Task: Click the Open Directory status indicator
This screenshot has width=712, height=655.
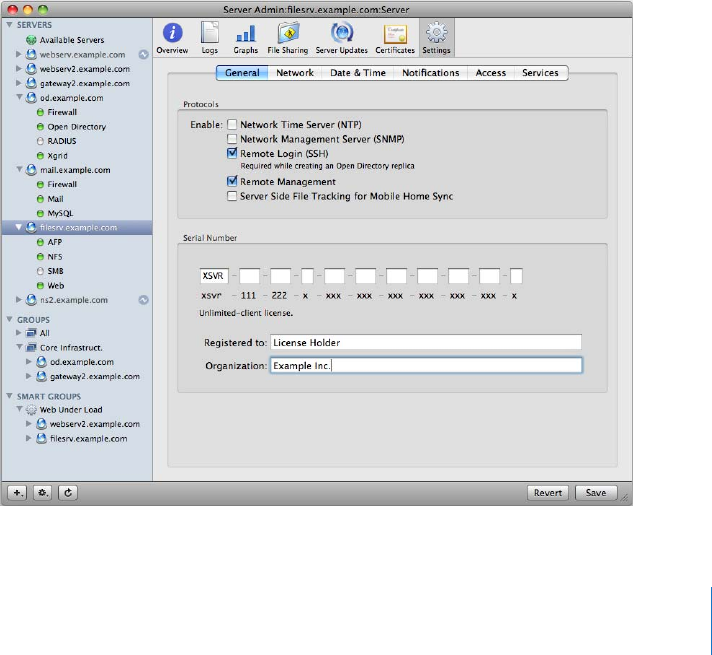Action: pos(40,127)
